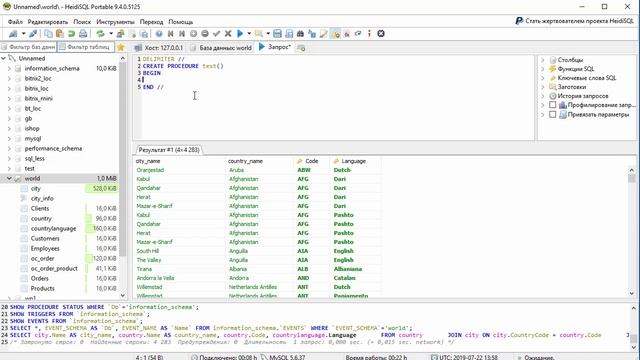Screen dimensions: 640x360
Task: Click the black round cancel icon
Action: (381, 34)
